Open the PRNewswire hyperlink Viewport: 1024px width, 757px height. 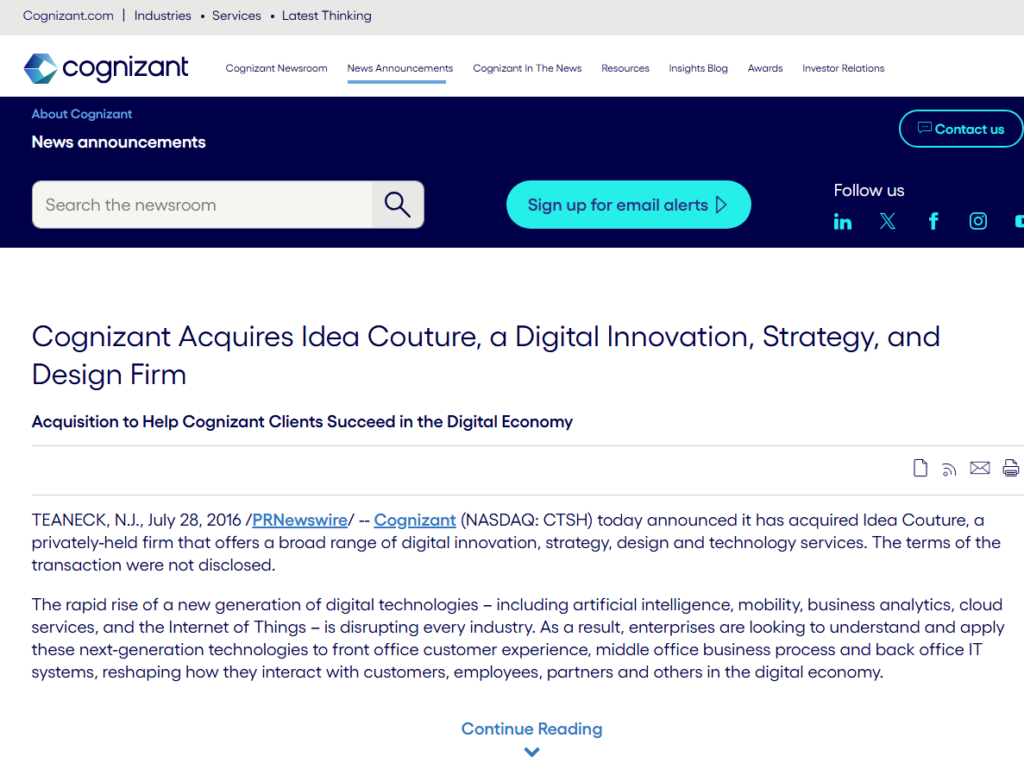point(300,520)
